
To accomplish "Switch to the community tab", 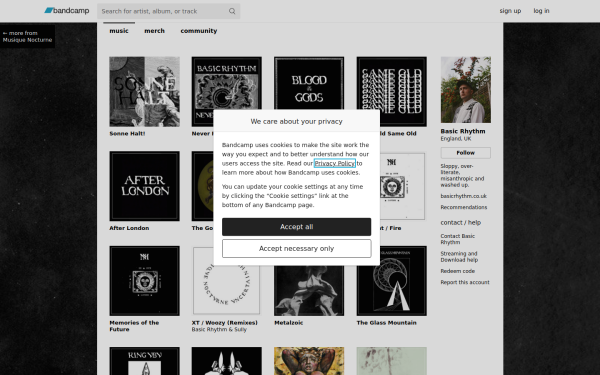I will [x=199, y=31].
